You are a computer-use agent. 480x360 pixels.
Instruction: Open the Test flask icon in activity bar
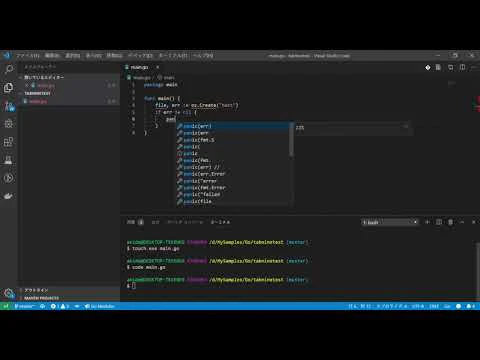coord(9,160)
